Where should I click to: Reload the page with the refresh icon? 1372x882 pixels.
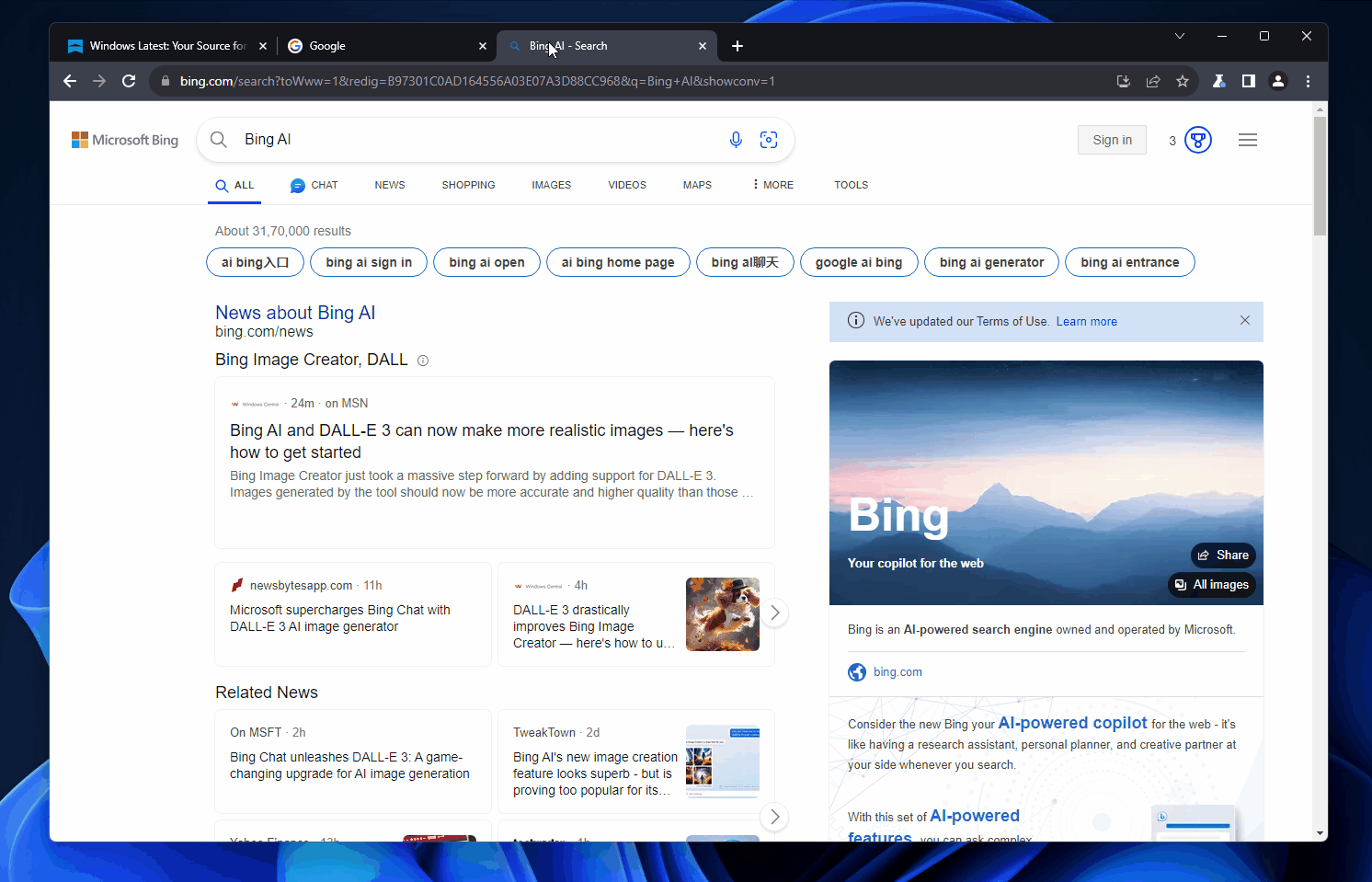coord(129,81)
